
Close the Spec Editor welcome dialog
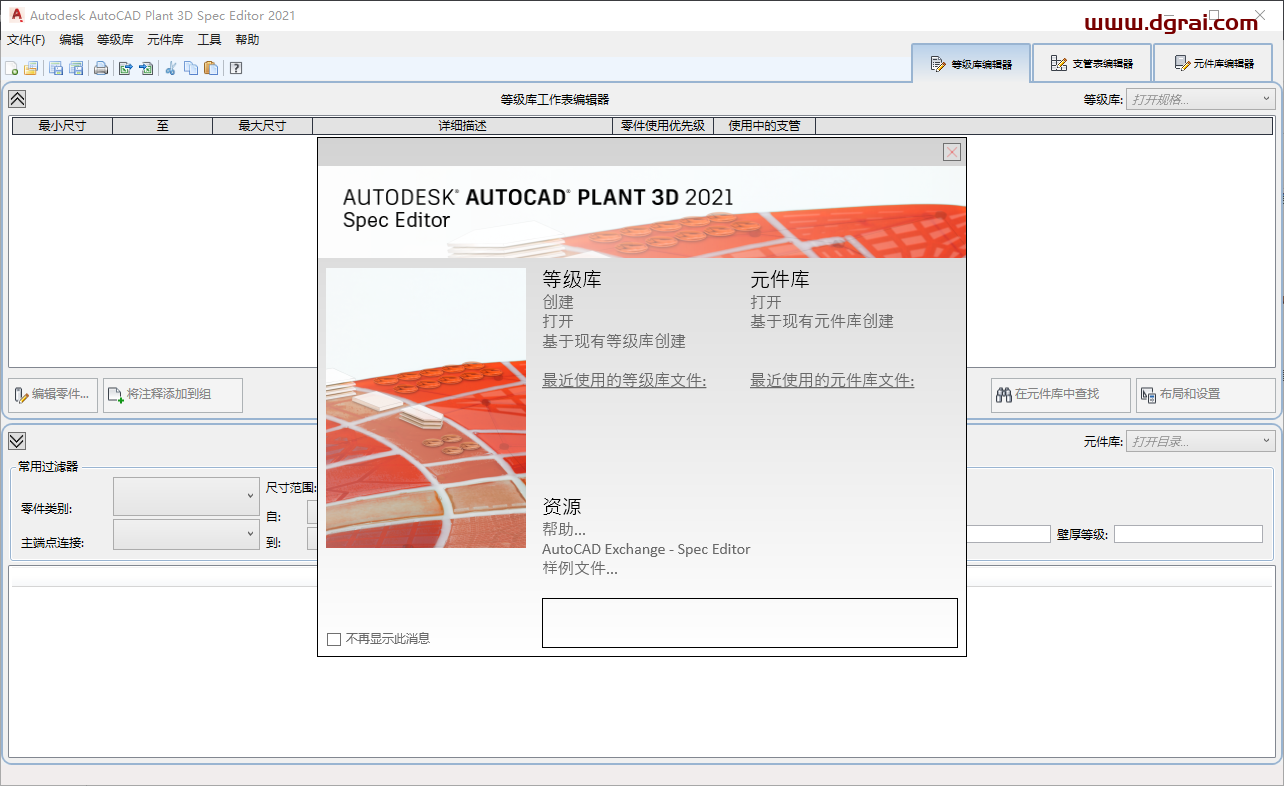(x=952, y=152)
